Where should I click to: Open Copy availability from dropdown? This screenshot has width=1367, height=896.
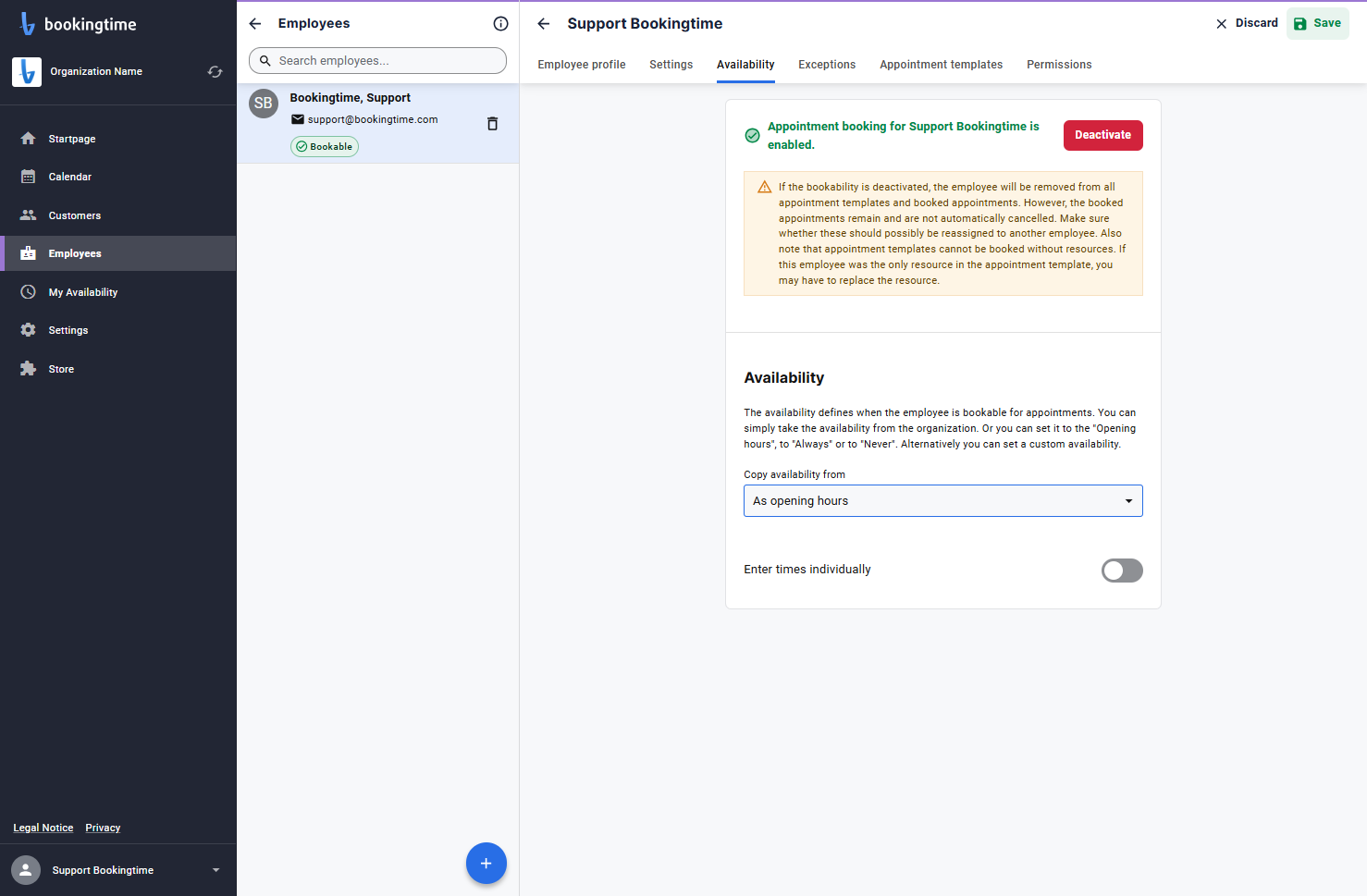coord(943,500)
